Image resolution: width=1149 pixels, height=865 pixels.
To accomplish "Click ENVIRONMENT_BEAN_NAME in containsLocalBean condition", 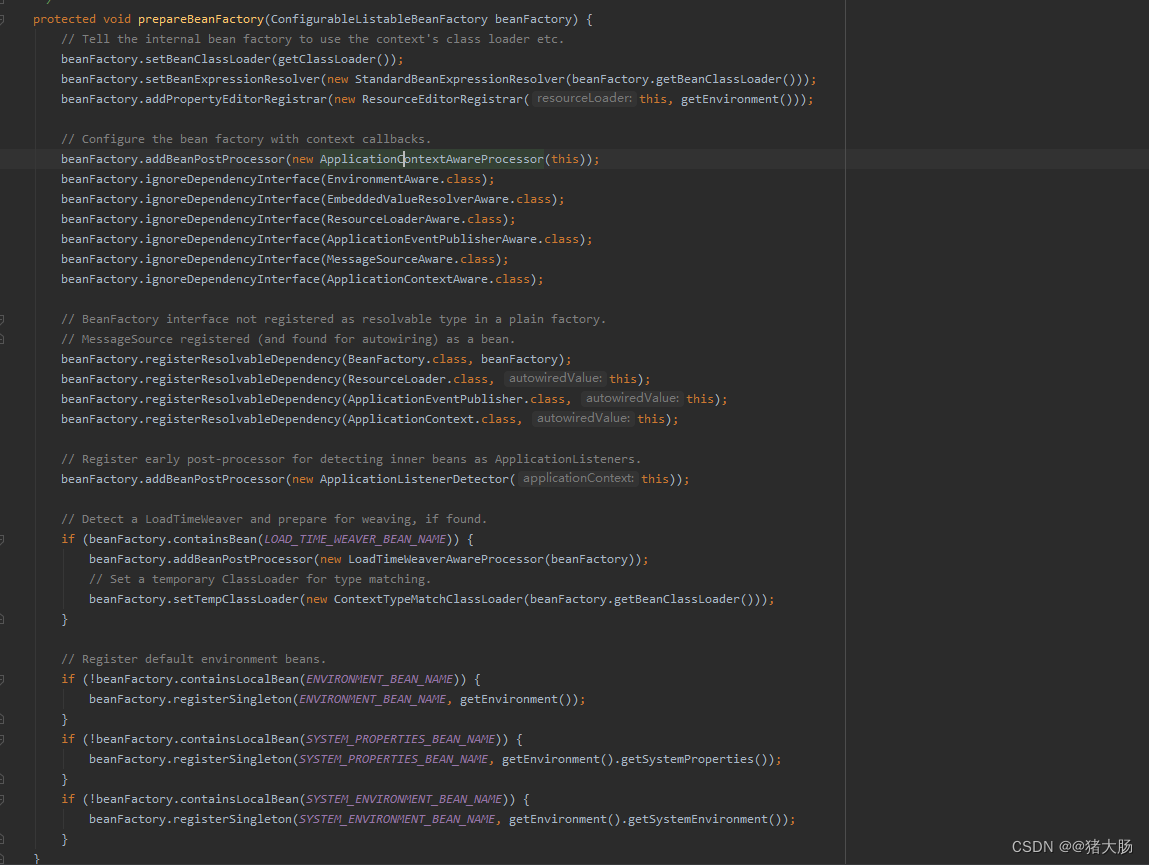I will pyautogui.click(x=379, y=680).
